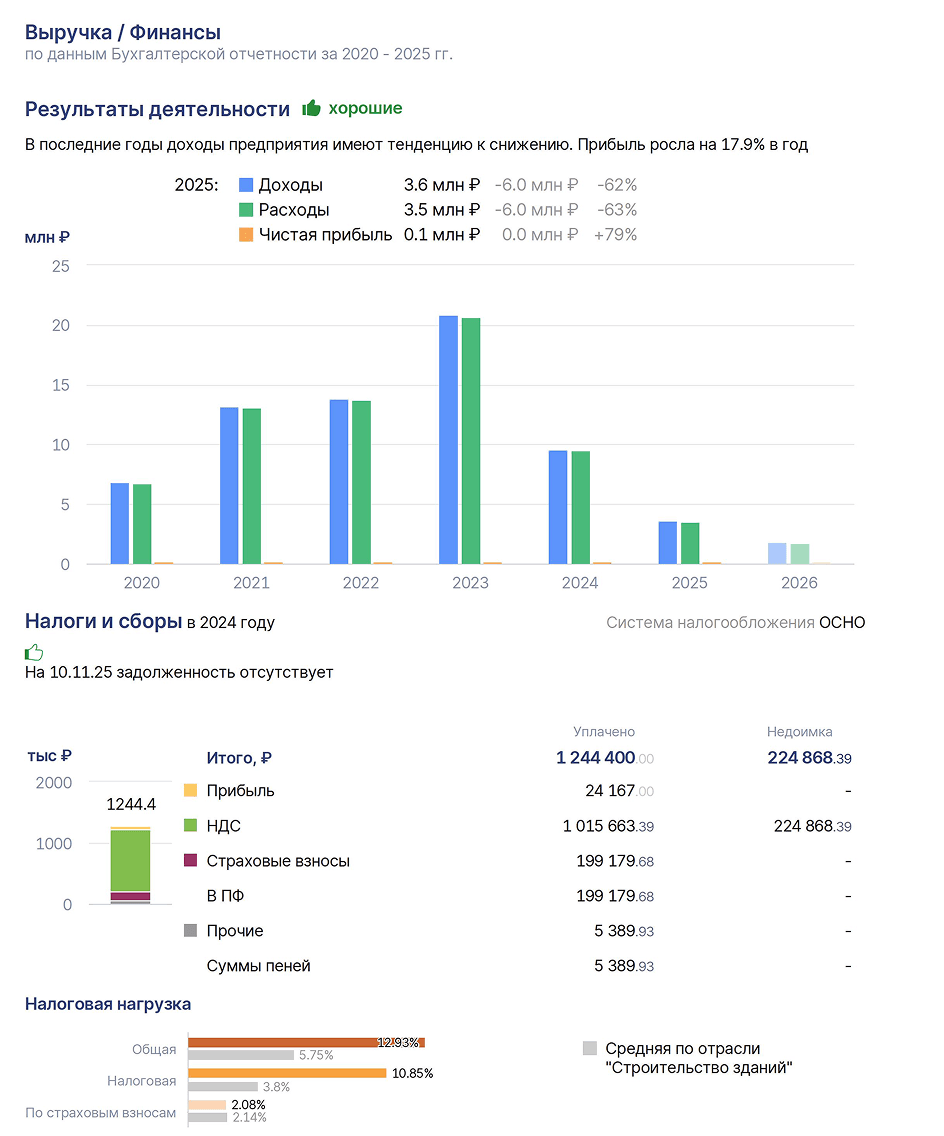
Task: Select the green expenses bar for 2022
Action: pos(362,483)
